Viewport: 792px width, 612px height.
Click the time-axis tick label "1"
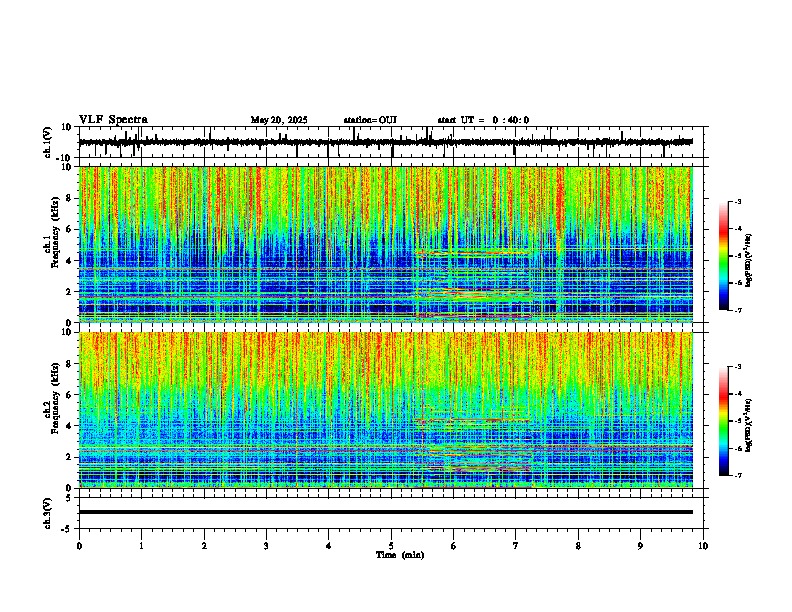(x=141, y=546)
